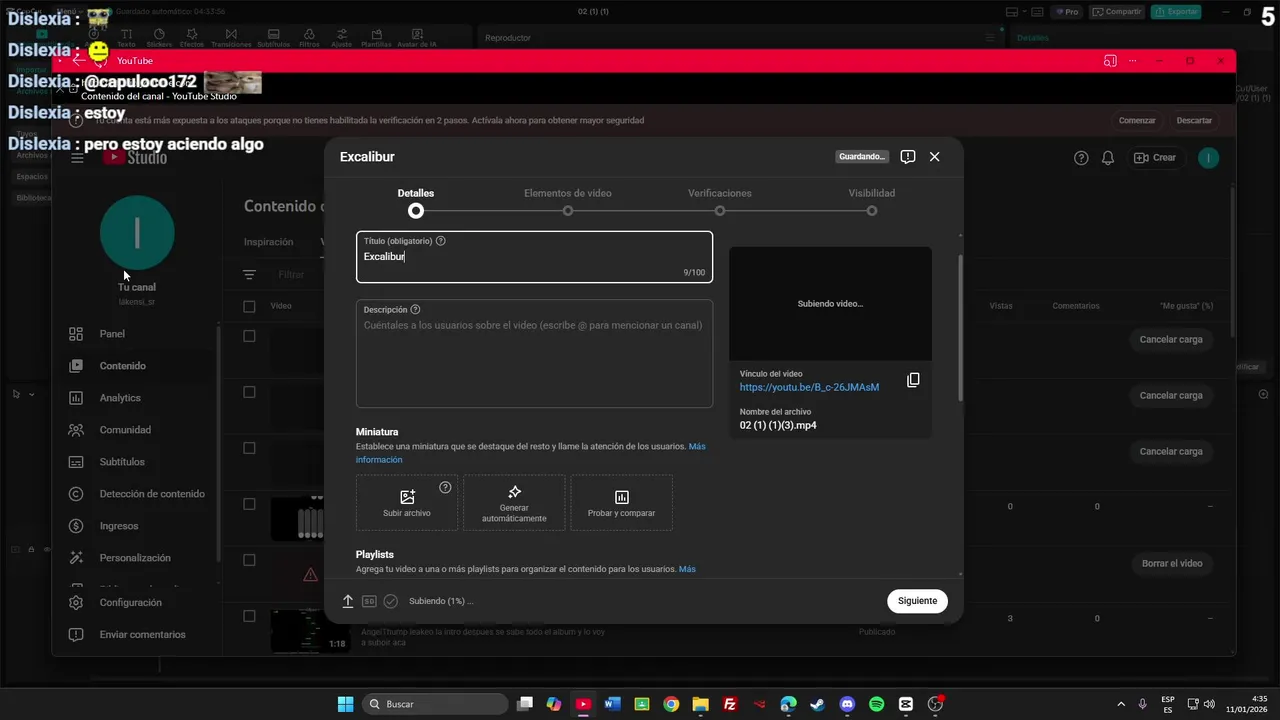The height and width of the screenshot is (720, 1280).
Task: Click the filter icon above the video list
Action: 250,274
